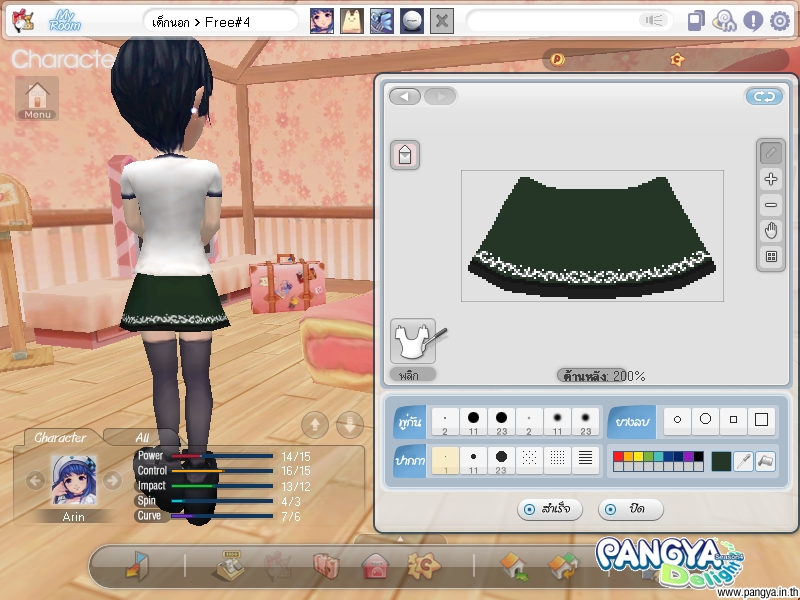Select pen size 23
The image size is (800, 600).
click(502, 461)
